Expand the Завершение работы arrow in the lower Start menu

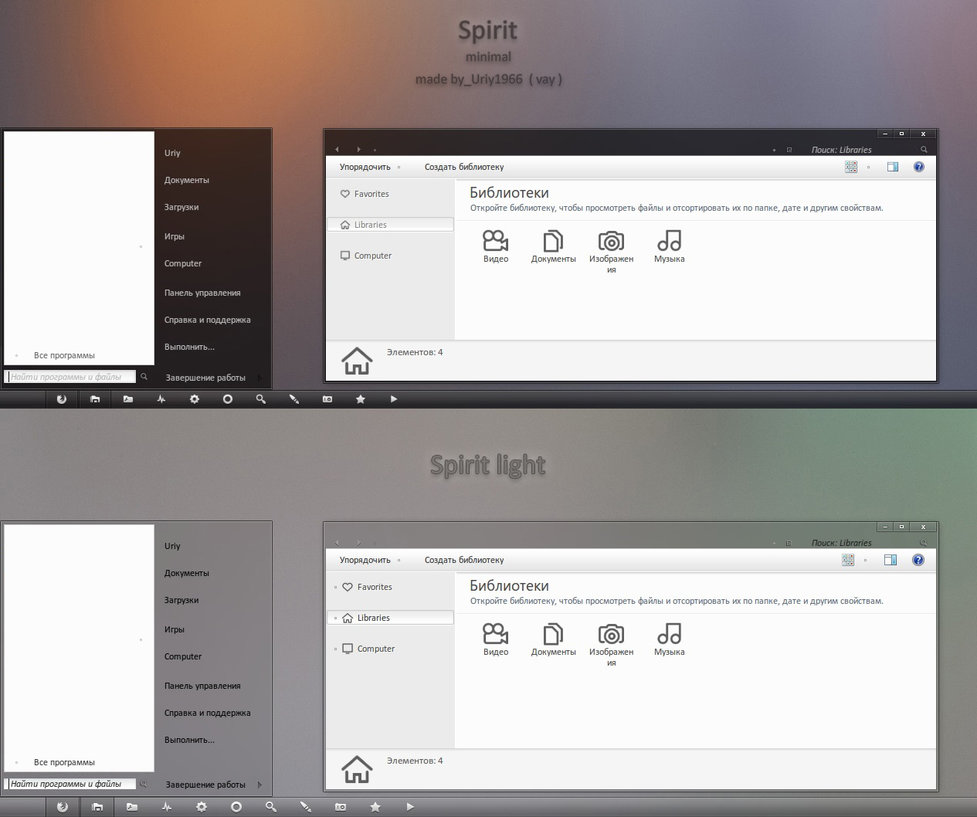[x=259, y=785]
